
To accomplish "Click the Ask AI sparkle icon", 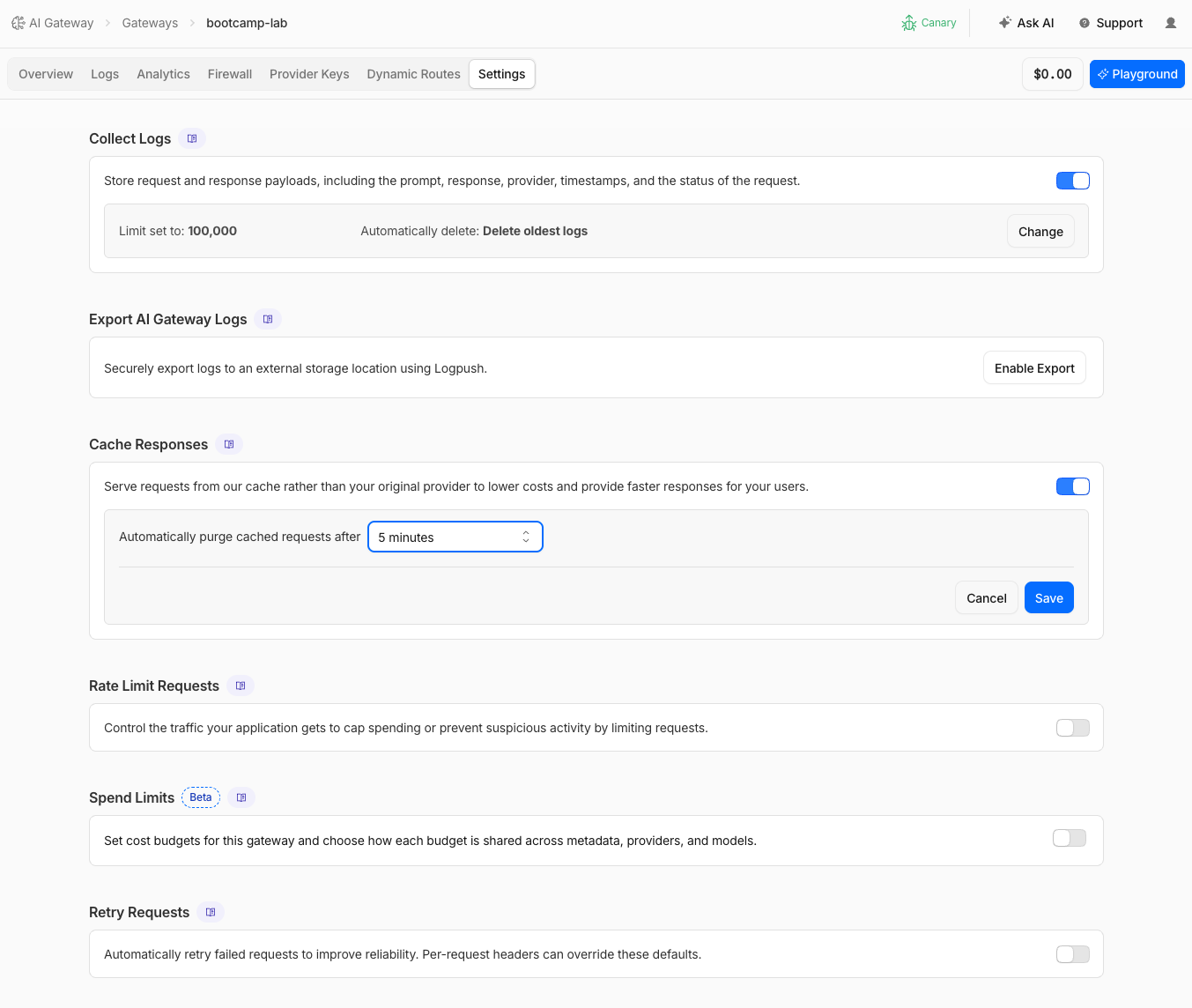I will click(x=1004, y=23).
